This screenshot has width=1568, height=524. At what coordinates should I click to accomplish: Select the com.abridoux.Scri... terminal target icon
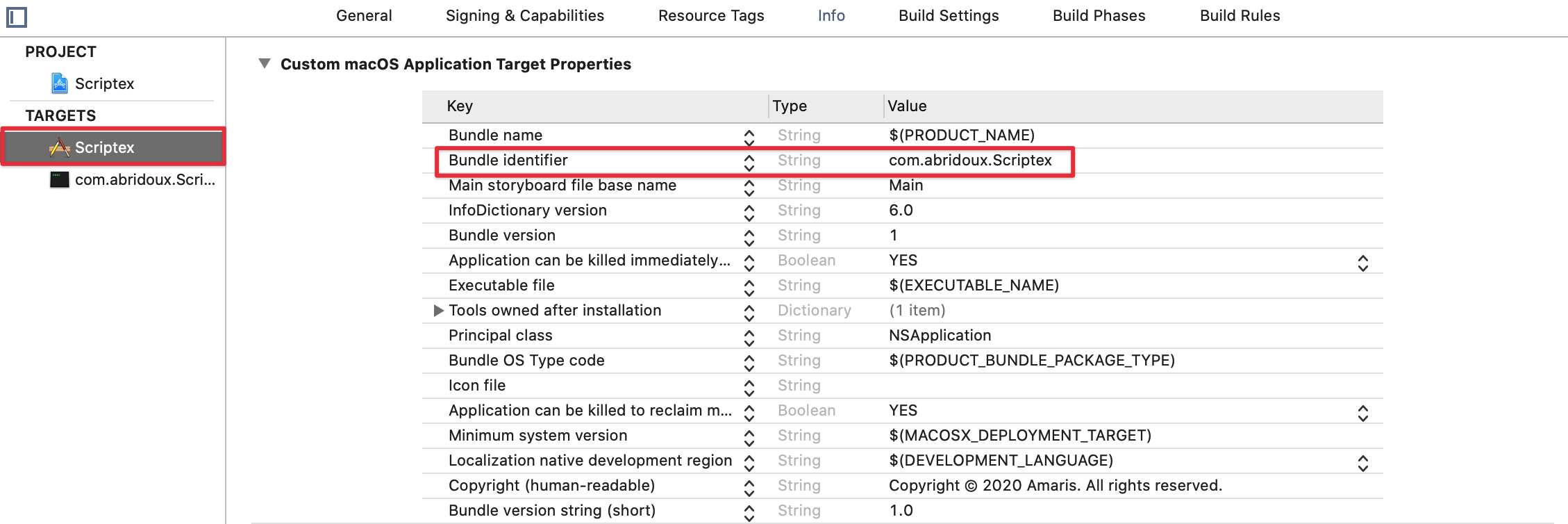tap(60, 180)
